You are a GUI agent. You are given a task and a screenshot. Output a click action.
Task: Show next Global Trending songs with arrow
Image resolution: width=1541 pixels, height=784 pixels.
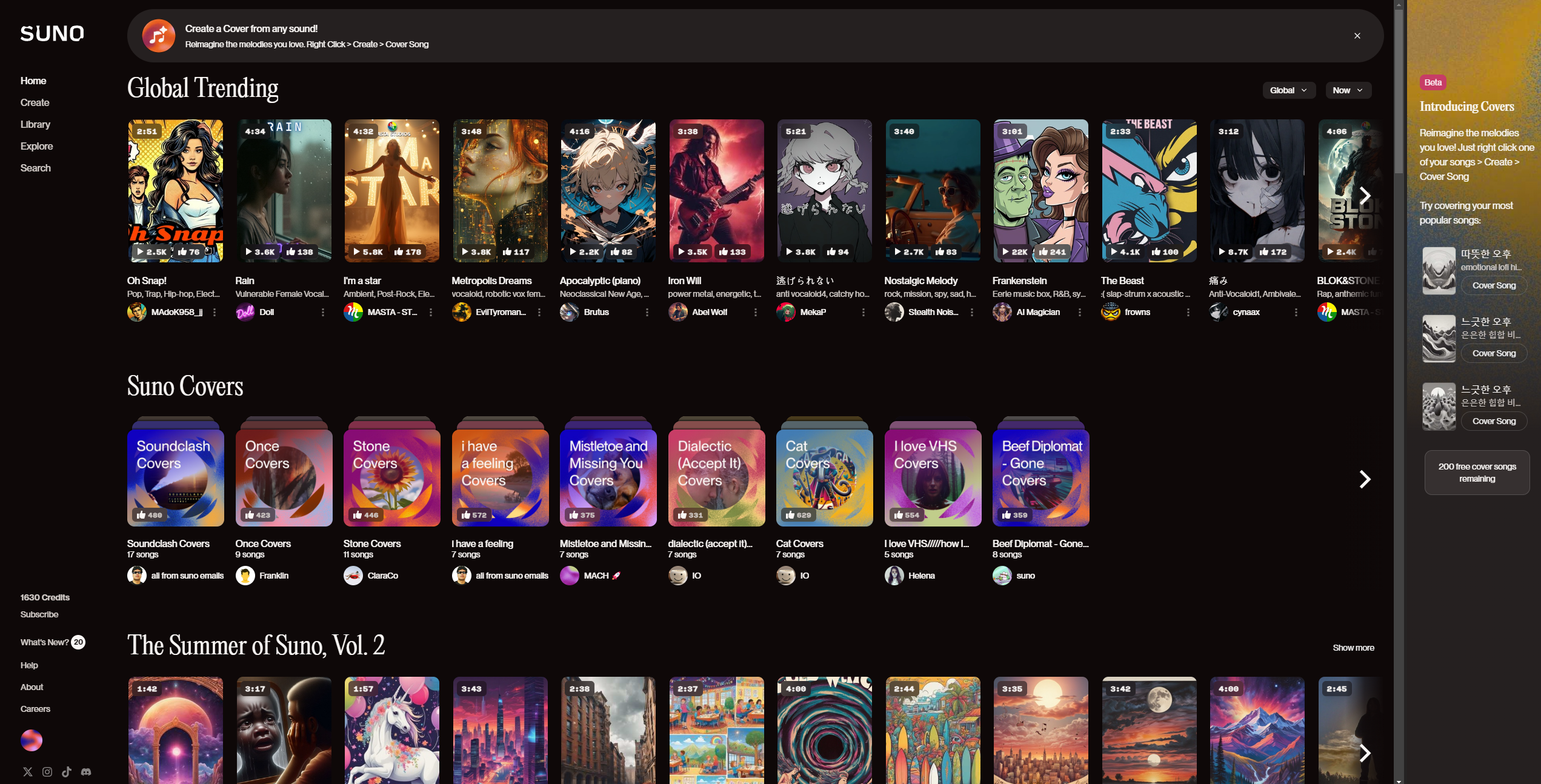click(1365, 196)
